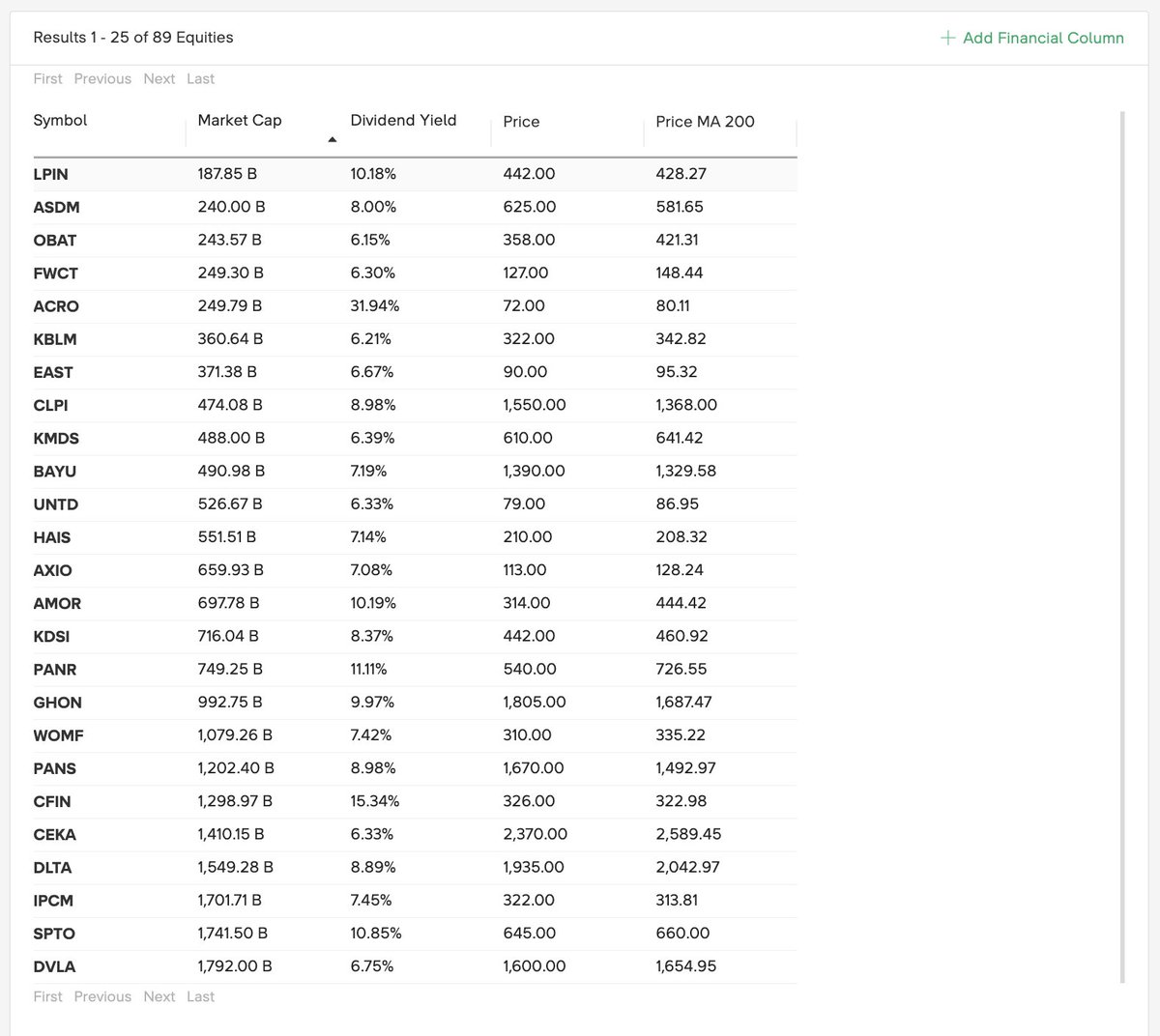Click CEKA price 2,370.00

pyautogui.click(x=536, y=834)
